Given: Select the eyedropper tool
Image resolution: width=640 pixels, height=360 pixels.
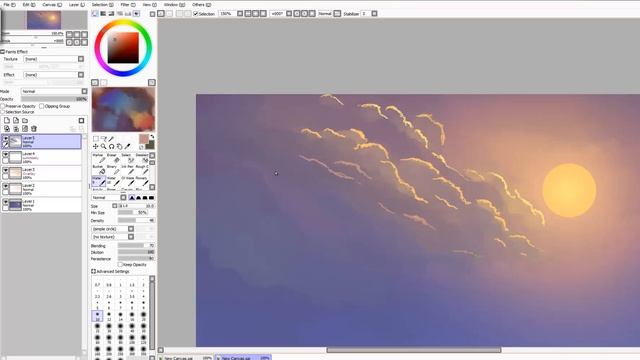Looking at the screenshot, I should tap(127, 146).
